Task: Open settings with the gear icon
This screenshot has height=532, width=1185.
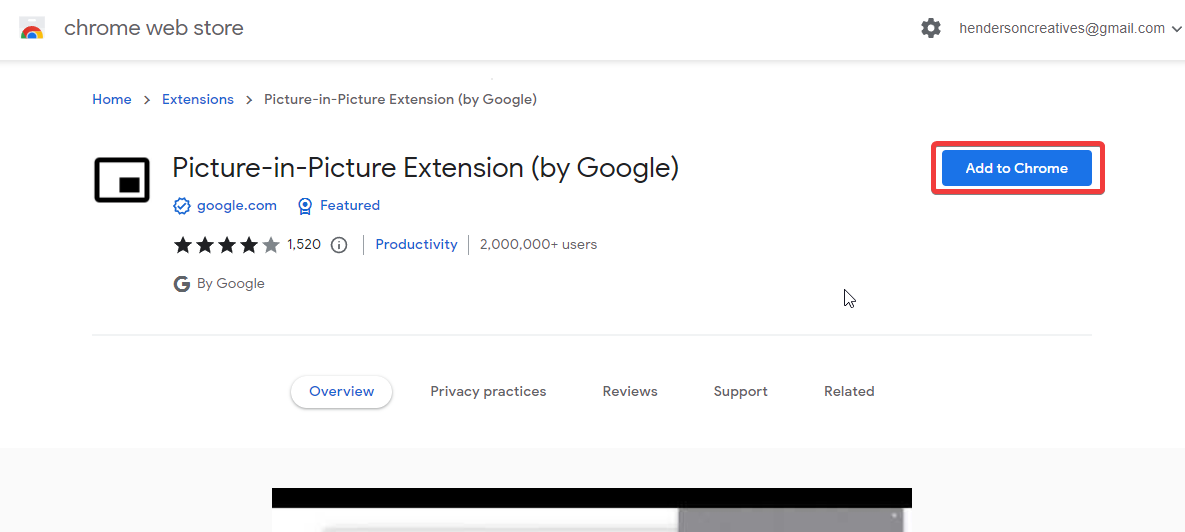Action: (x=931, y=28)
